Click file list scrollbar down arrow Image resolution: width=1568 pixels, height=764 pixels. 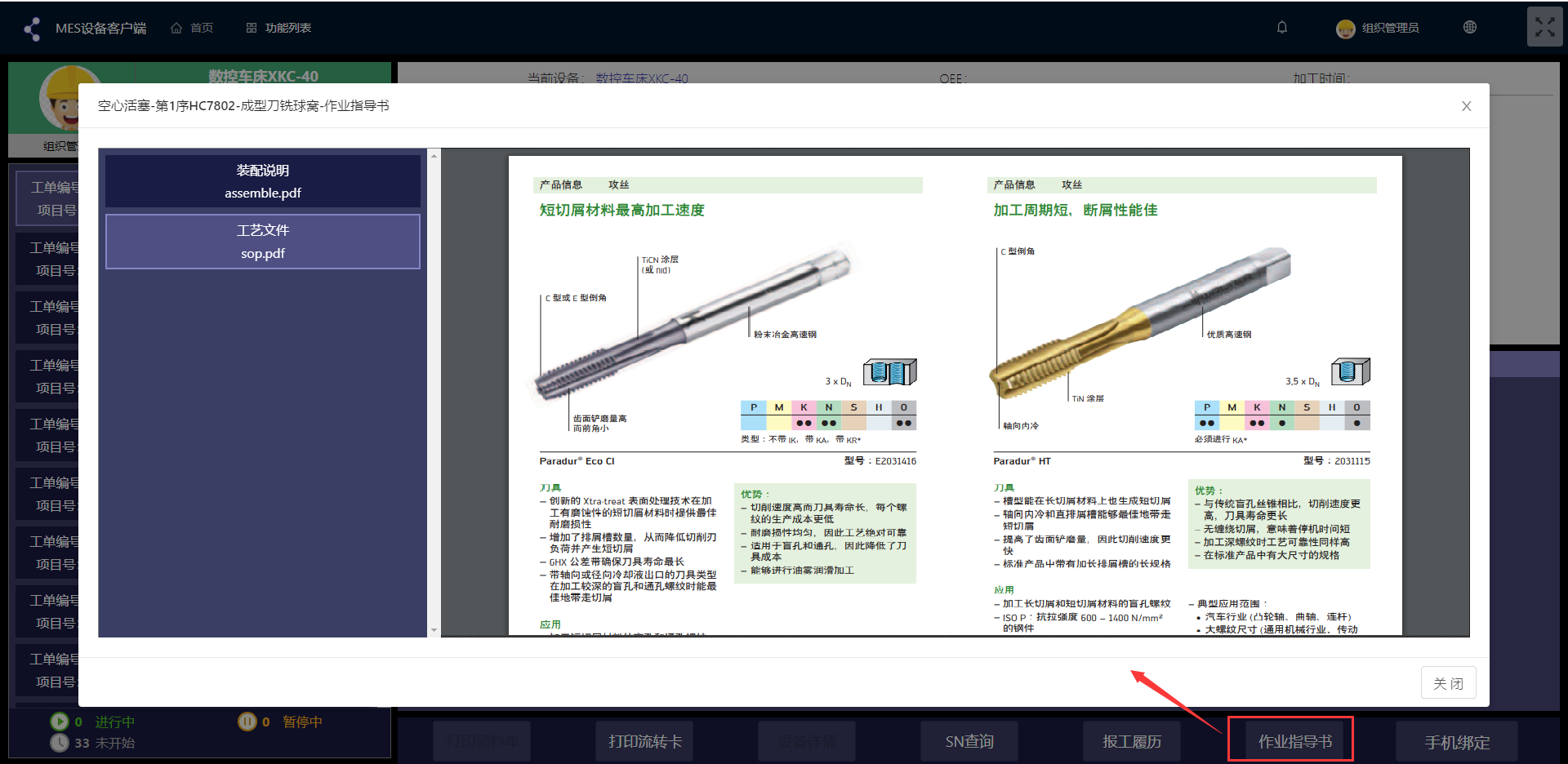[434, 630]
